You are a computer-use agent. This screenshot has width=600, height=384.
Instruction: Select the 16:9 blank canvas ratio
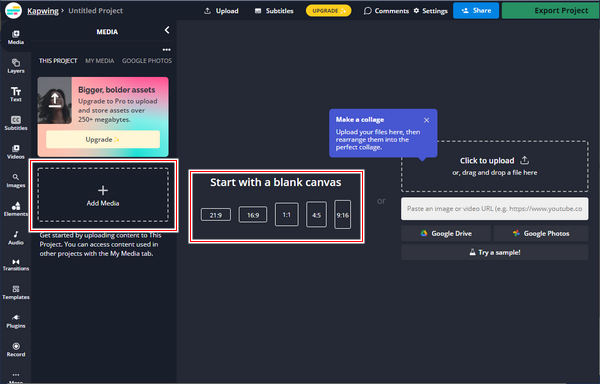pyautogui.click(x=253, y=215)
